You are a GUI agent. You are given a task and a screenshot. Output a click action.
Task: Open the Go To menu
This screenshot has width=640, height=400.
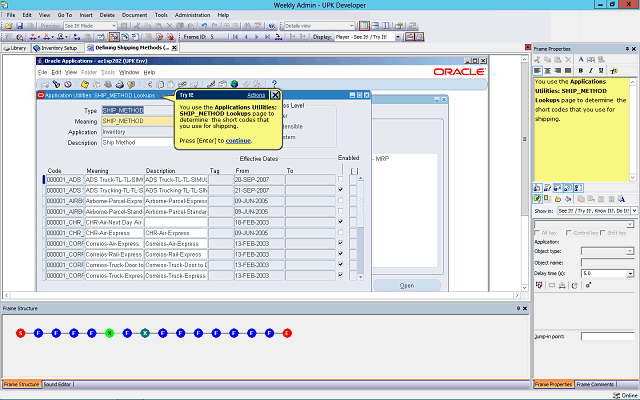click(x=64, y=15)
